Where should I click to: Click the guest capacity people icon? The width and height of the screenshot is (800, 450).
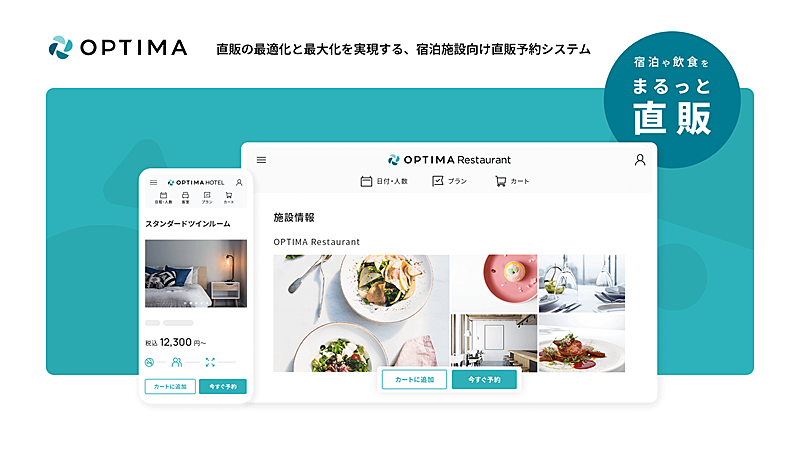point(177,362)
